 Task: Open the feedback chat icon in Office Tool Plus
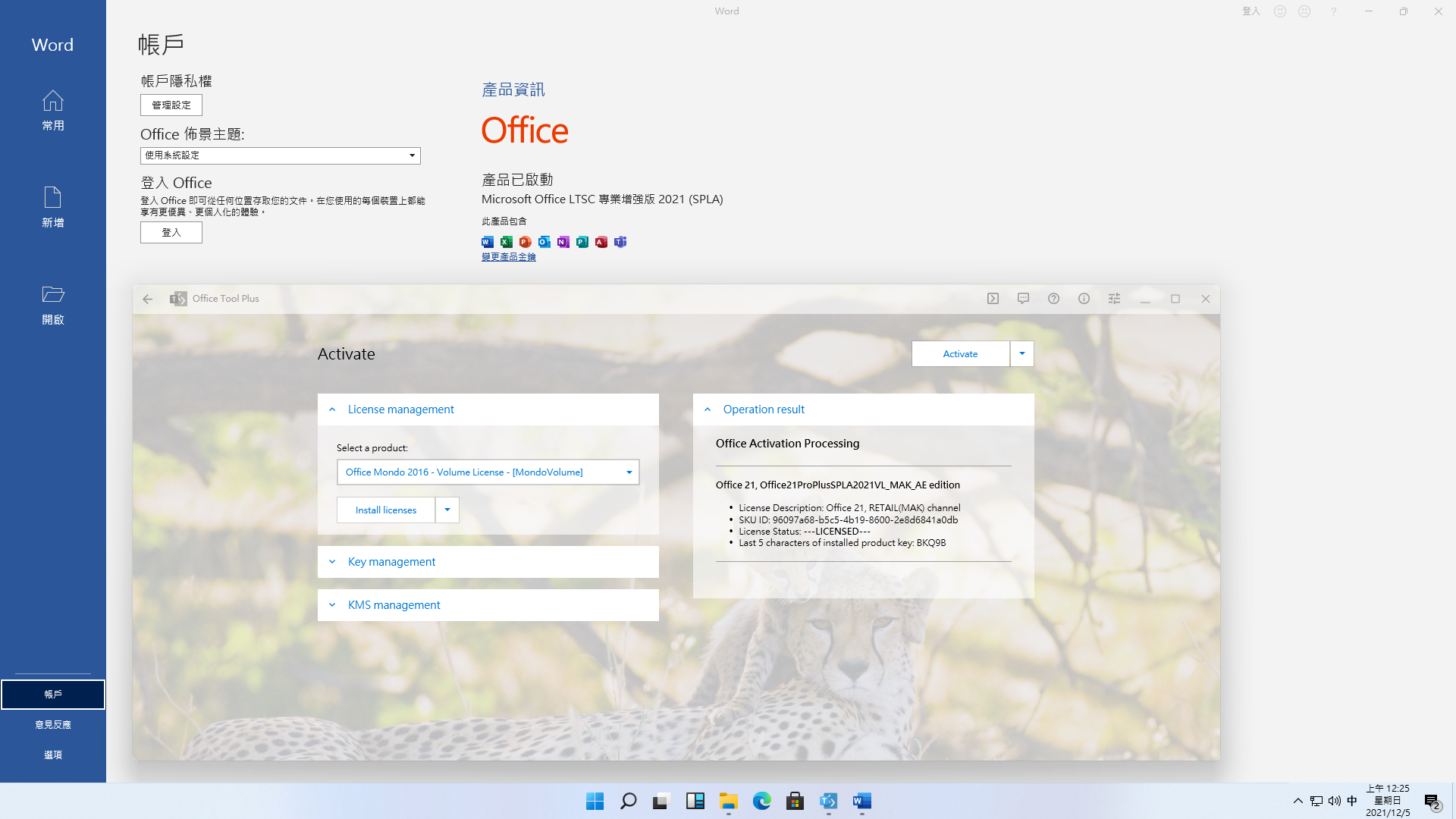(x=1024, y=299)
